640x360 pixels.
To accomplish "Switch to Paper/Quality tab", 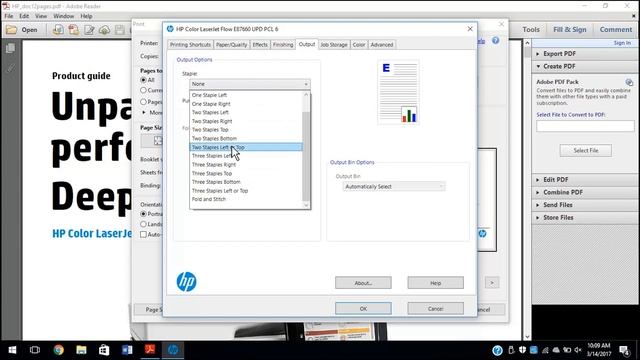I will 231,45.
